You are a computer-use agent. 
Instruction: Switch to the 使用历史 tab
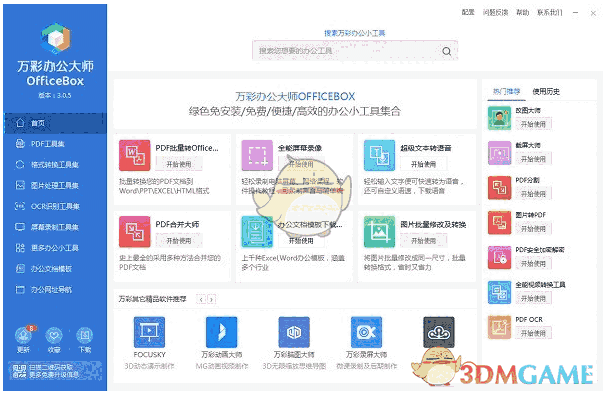point(546,92)
